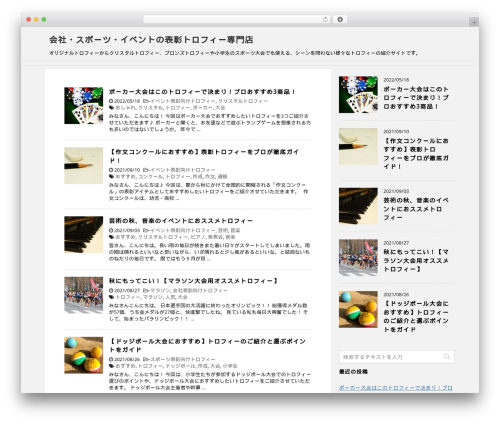The width and height of the screenshot is (500, 423).
Task: Click the tag icon under the マラソン post
Action: click(x=111, y=297)
